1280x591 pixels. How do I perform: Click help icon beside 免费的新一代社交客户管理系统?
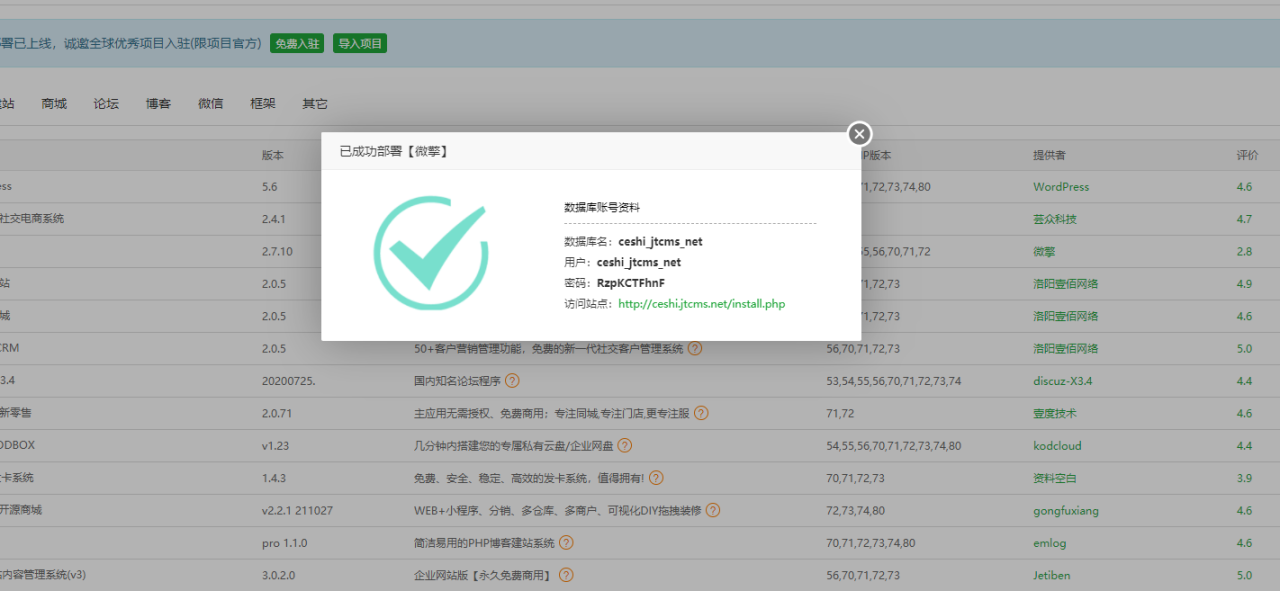pyautogui.click(x=695, y=349)
